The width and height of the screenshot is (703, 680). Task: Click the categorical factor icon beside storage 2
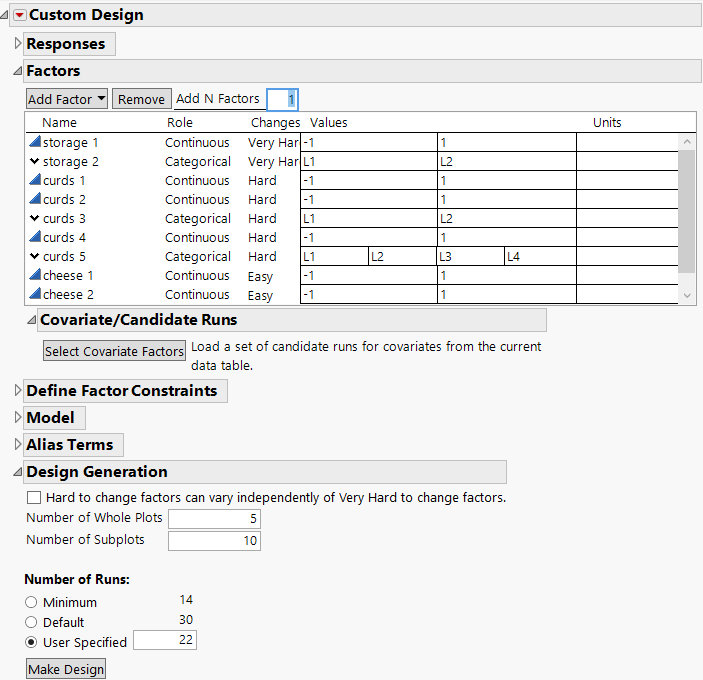34,162
